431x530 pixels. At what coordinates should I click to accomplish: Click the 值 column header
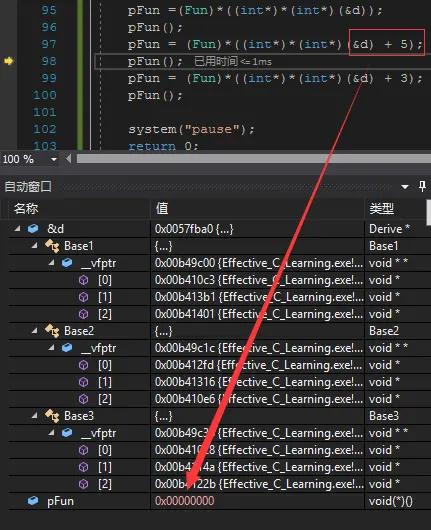162,209
